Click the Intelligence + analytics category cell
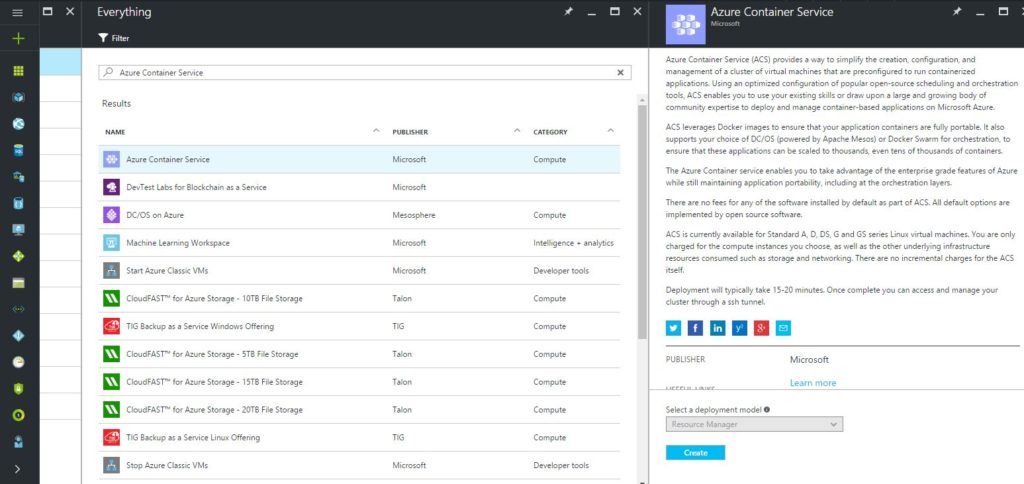This screenshot has width=1024, height=484. 573,243
